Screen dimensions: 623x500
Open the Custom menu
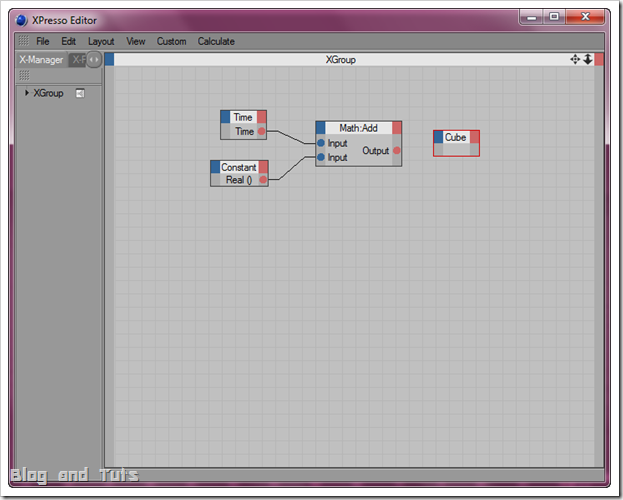click(x=171, y=41)
